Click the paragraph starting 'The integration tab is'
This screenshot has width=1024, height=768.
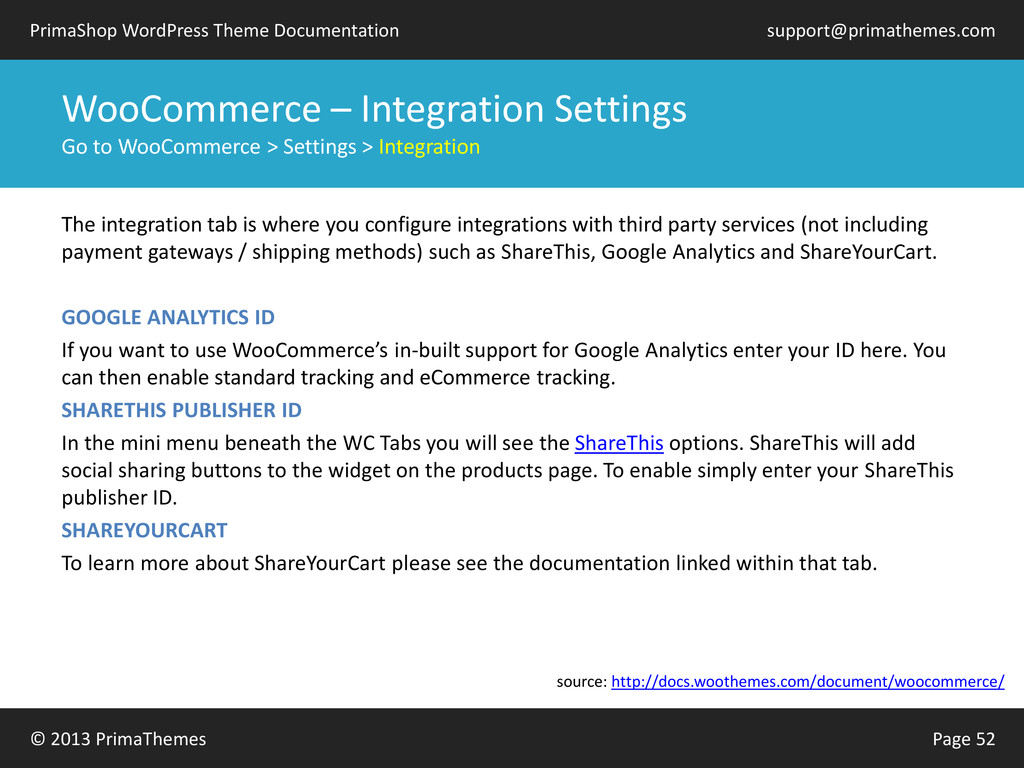pyautogui.click(x=499, y=238)
